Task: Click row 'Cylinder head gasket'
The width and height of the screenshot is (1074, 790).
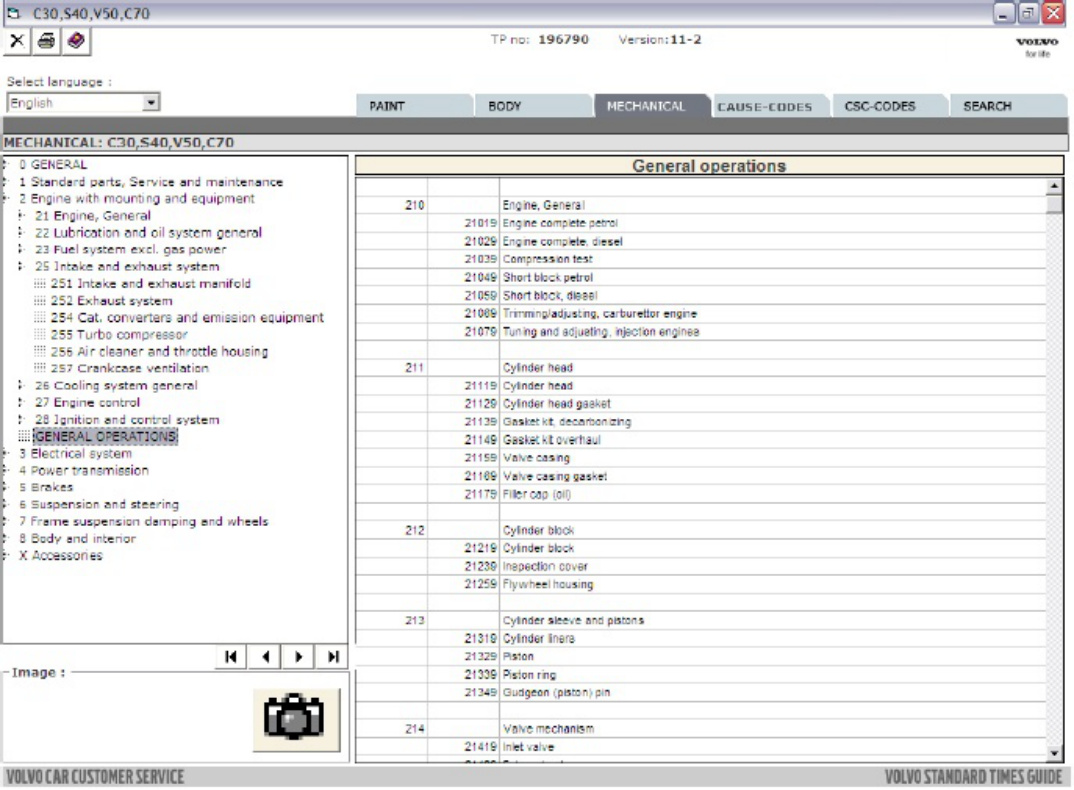Action: point(701,404)
